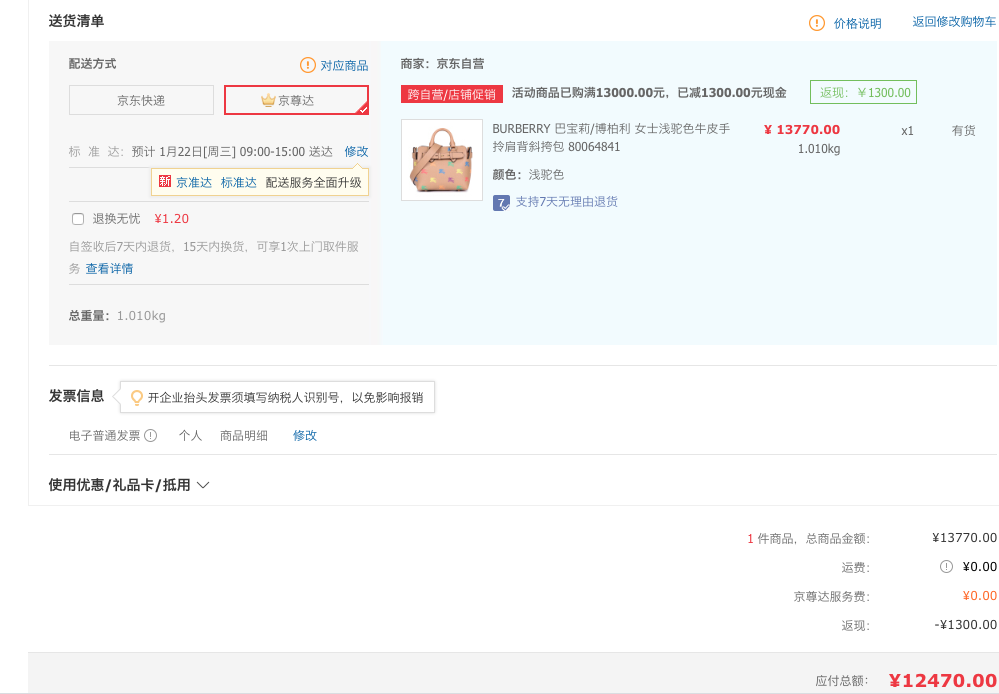The image size is (999, 694).
Task: Enable the 退换无忧 checkbox
Action: click(x=78, y=219)
